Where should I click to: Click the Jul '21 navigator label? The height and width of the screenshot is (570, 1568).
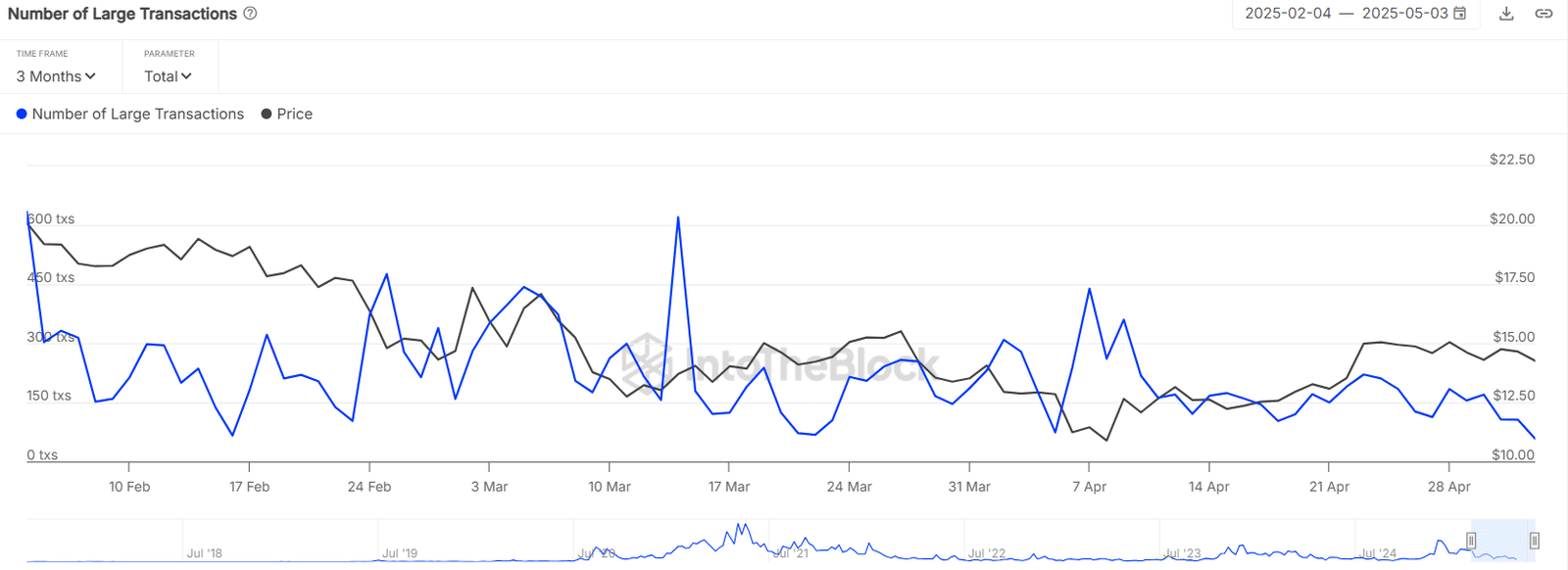click(791, 553)
